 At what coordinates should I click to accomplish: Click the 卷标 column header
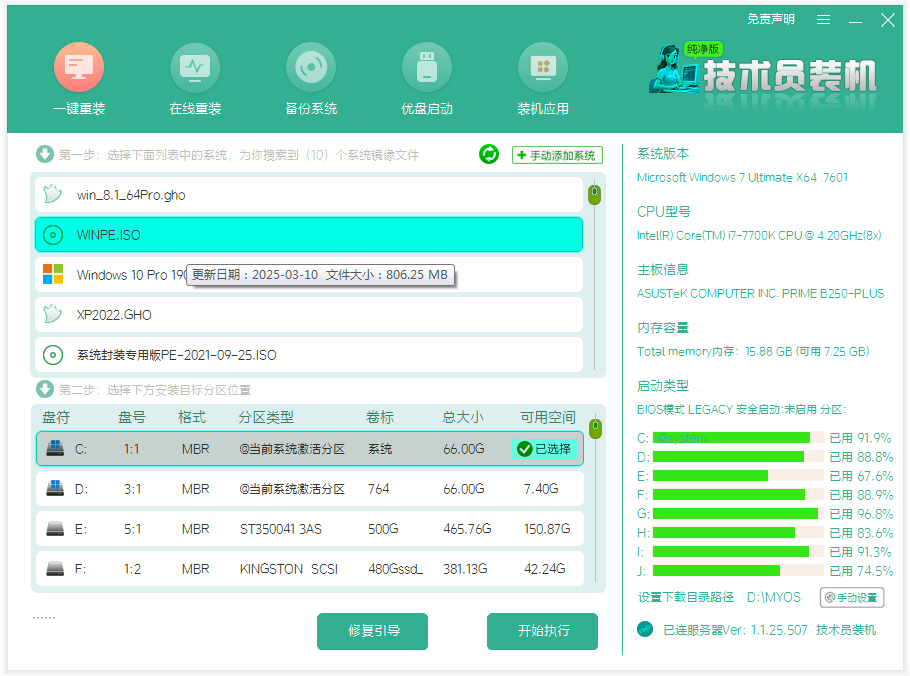coord(380,417)
